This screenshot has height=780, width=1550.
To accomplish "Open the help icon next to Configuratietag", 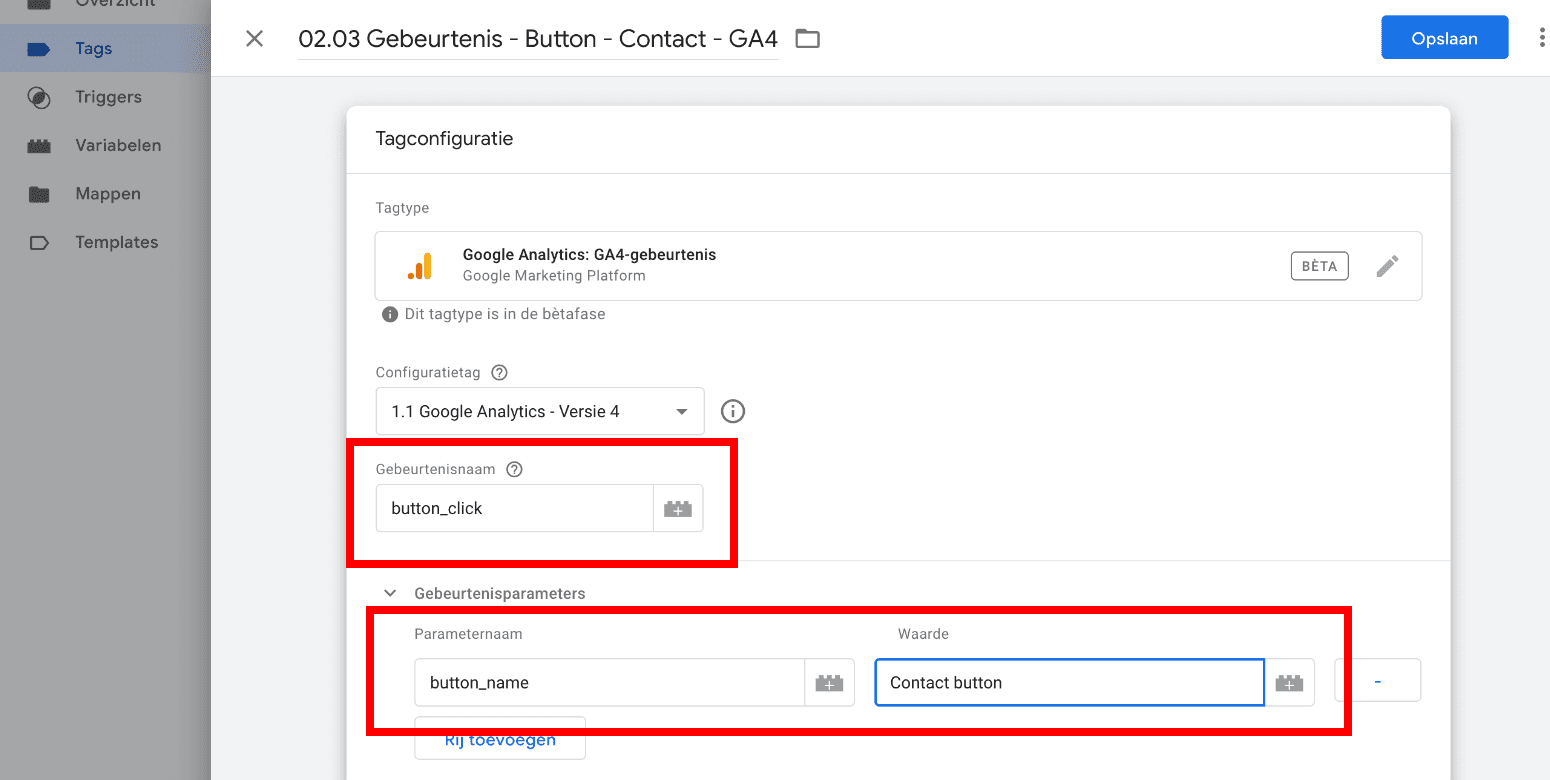I will [499, 372].
